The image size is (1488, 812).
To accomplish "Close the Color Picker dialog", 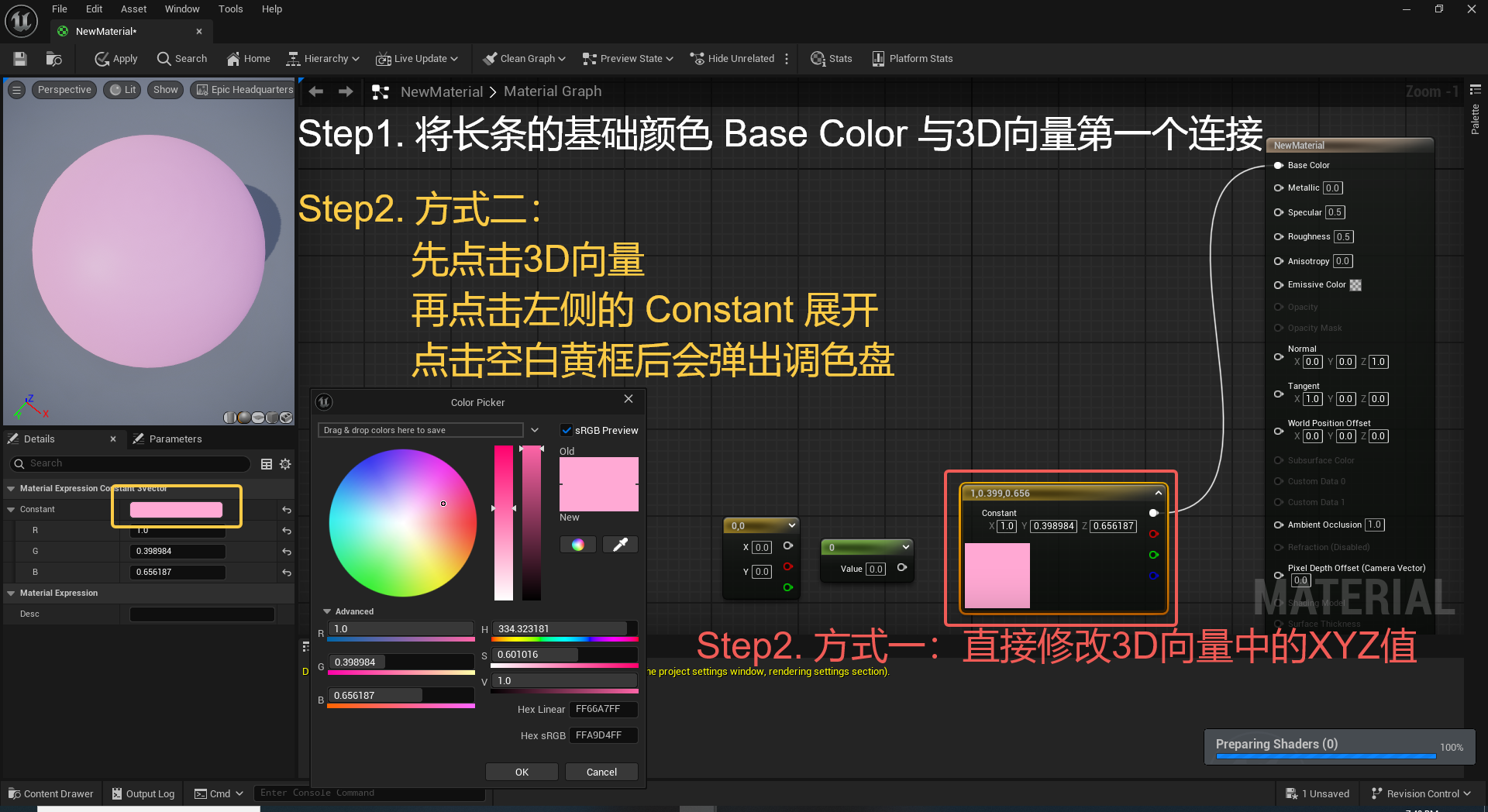I will click(x=629, y=399).
